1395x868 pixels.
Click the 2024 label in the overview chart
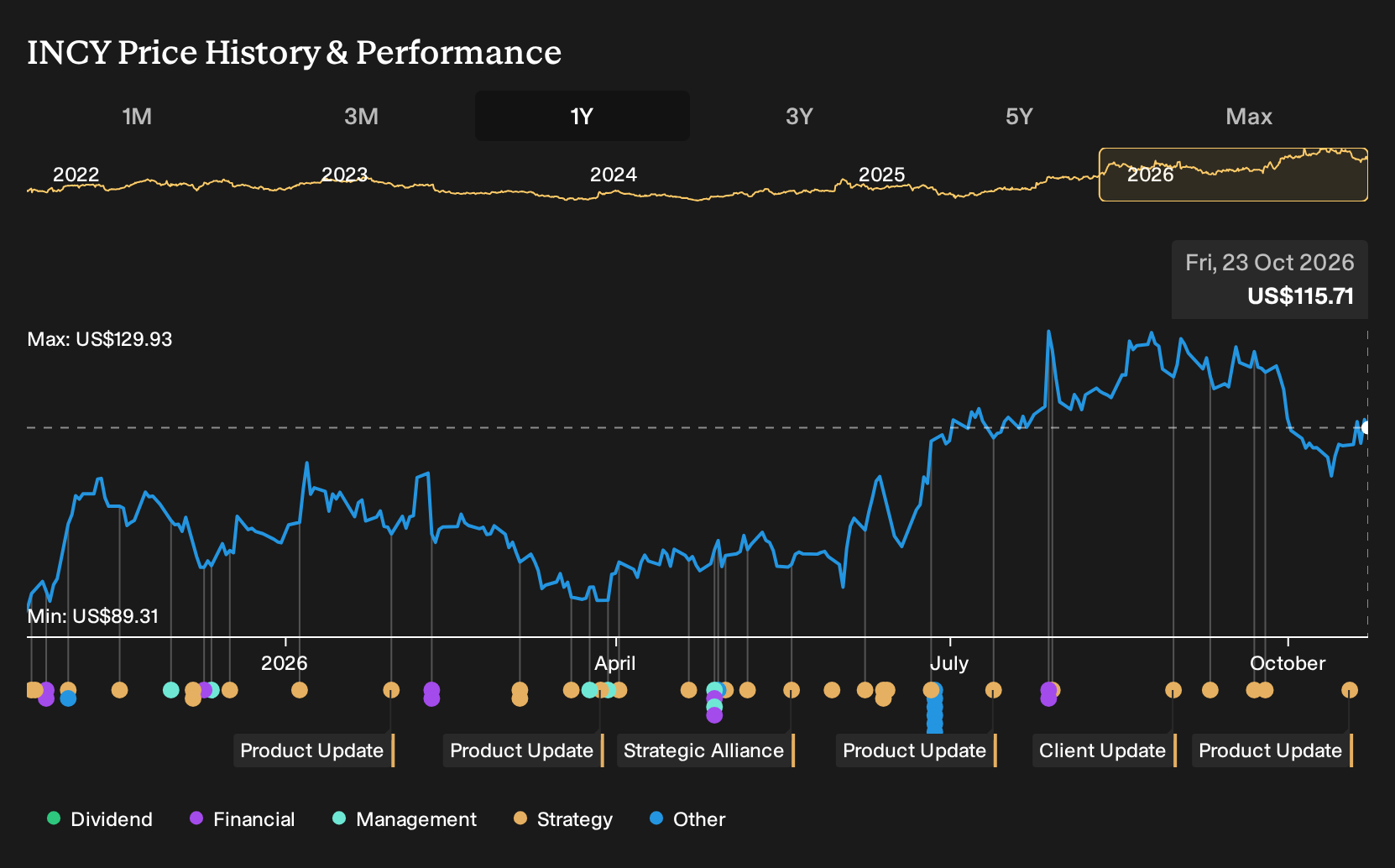pos(614,175)
